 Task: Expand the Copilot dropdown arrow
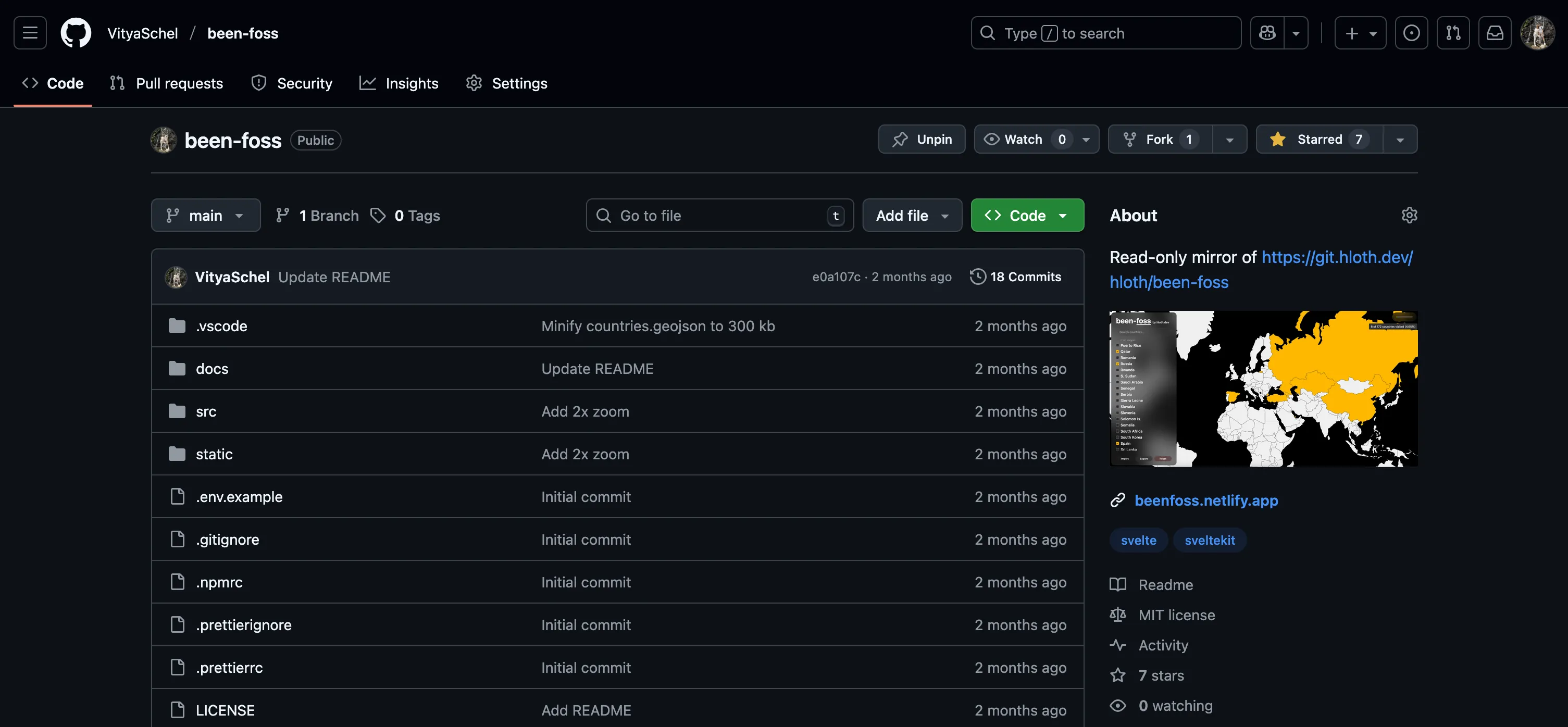[1296, 33]
